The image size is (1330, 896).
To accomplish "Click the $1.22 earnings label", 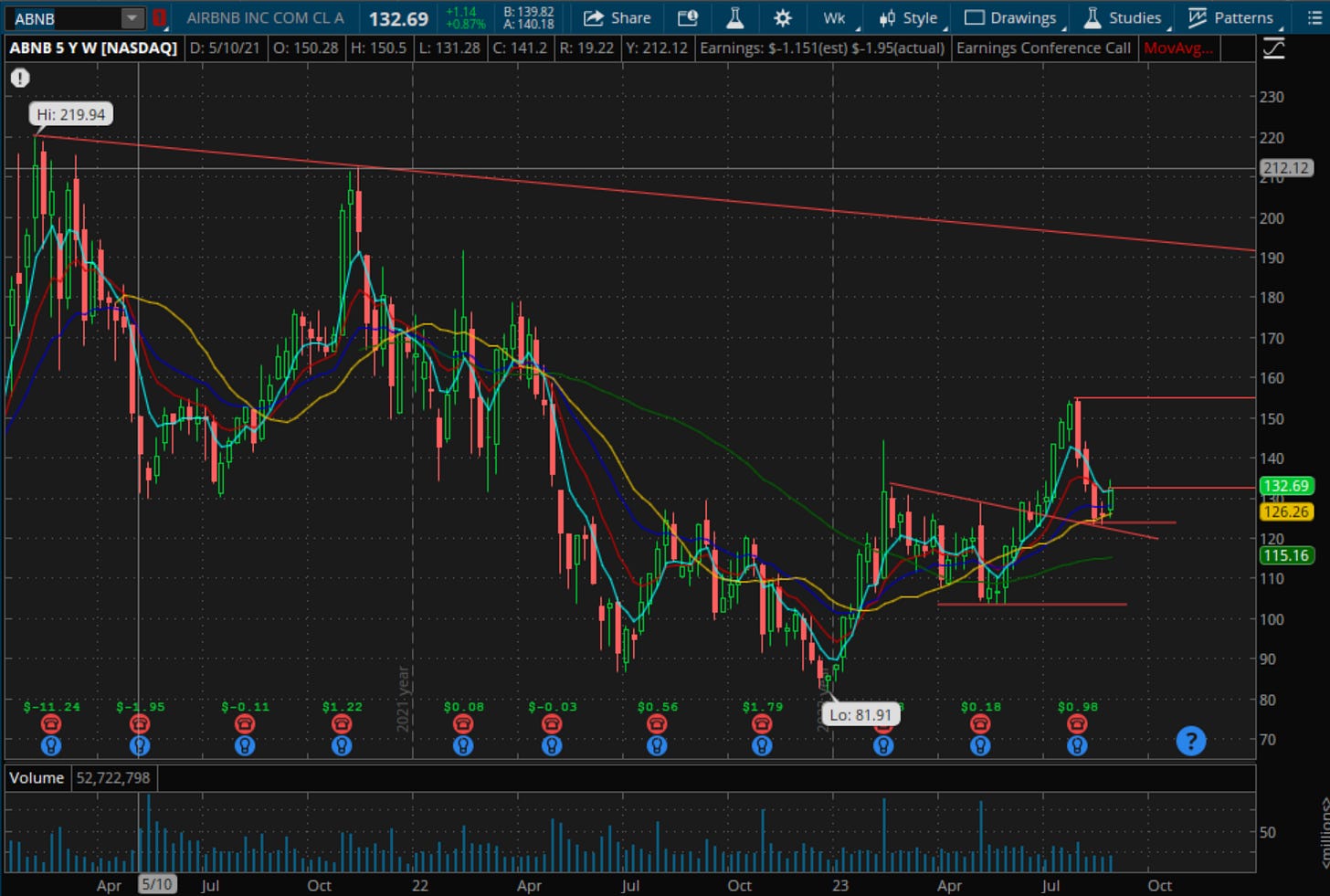I will pos(342,707).
